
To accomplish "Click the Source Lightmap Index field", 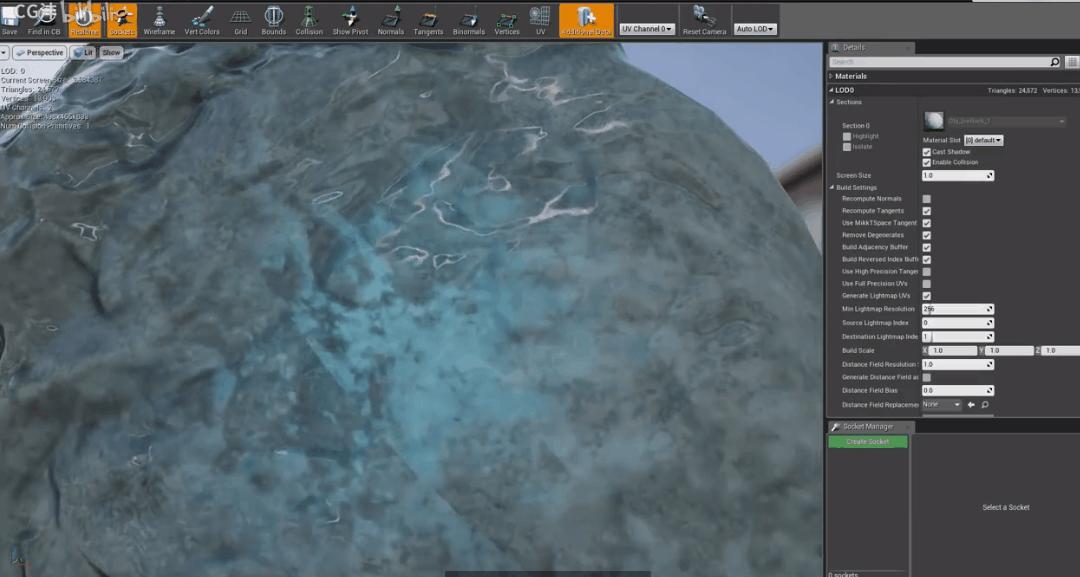I will point(958,323).
